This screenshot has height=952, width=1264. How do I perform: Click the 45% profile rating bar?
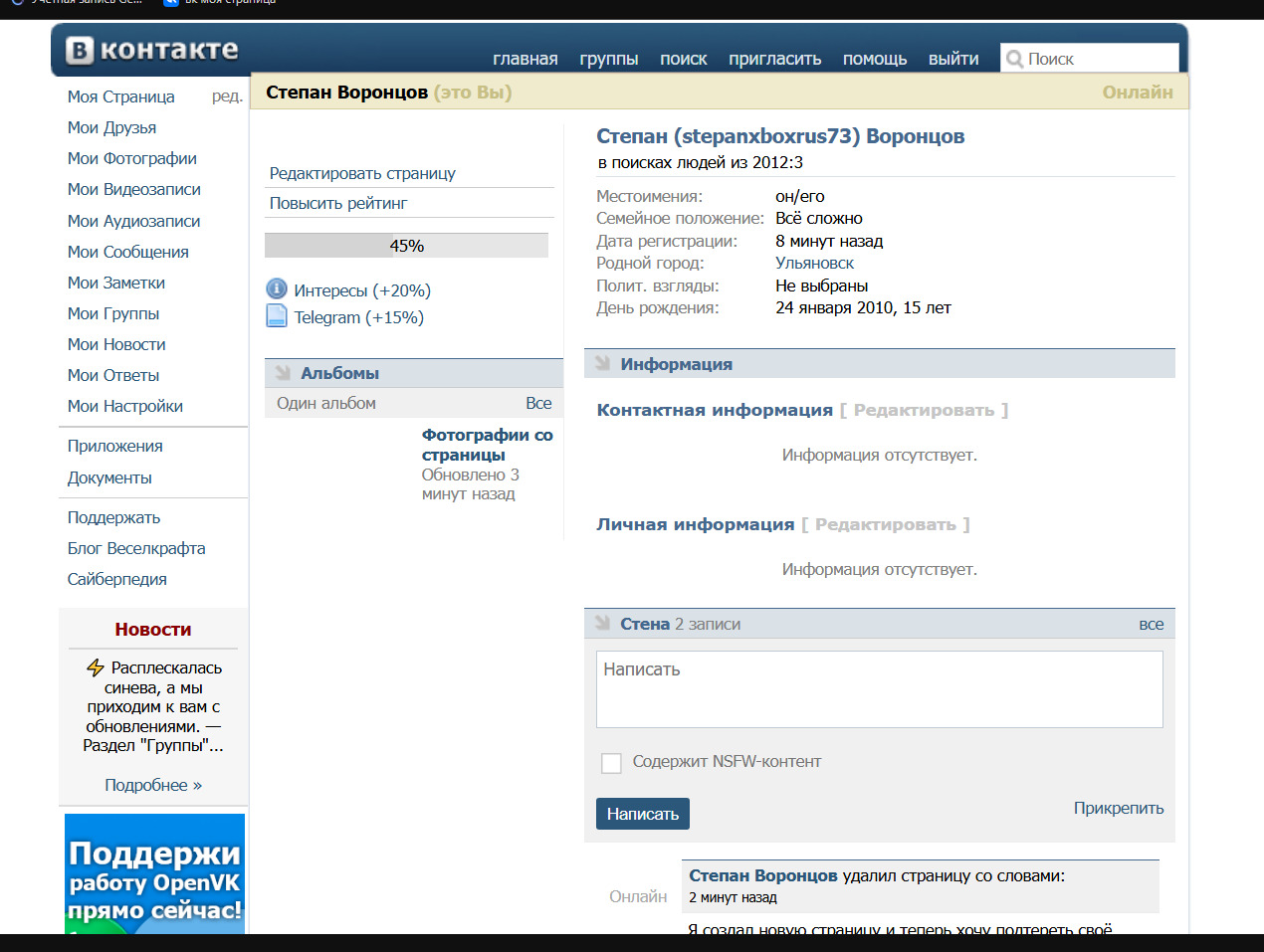point(406,246)
